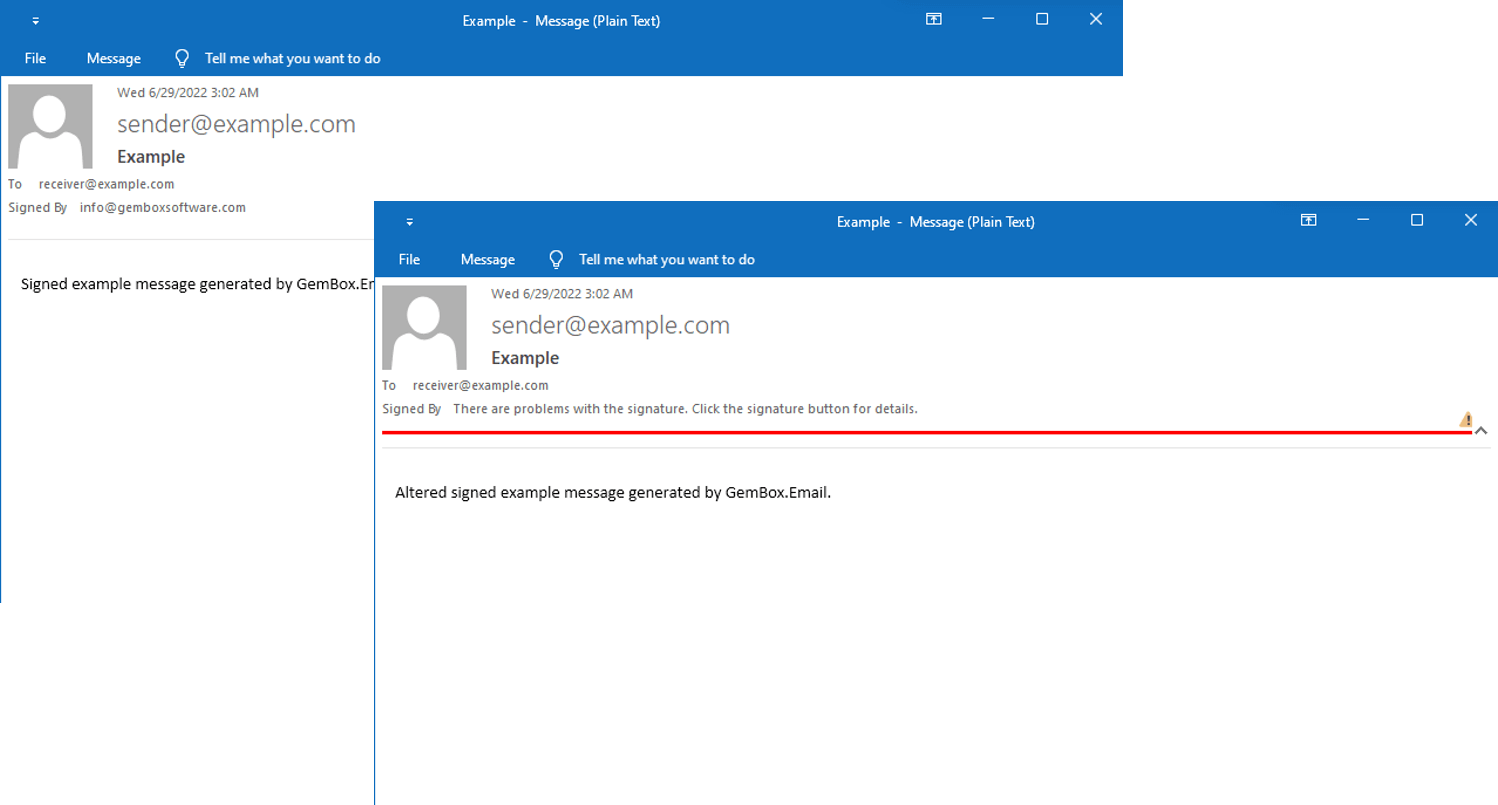Select the Message tab in the background window

(113, 58)
